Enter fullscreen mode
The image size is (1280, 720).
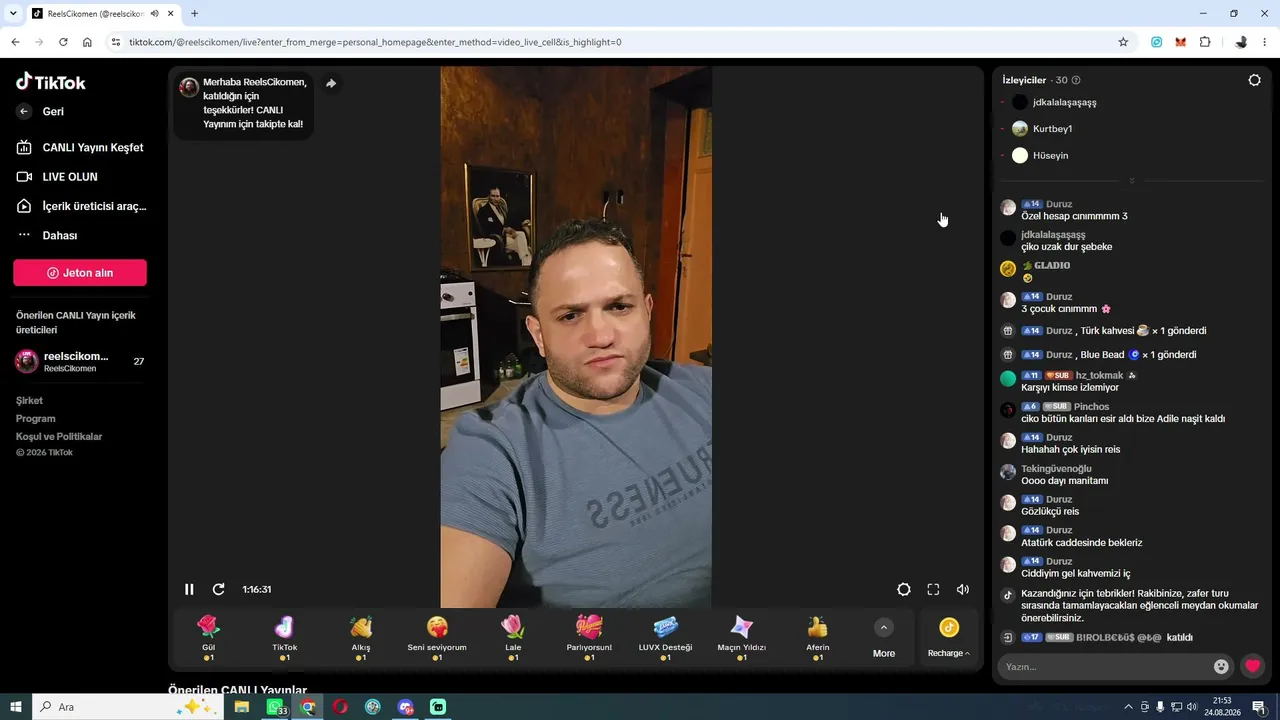point(933,590)
